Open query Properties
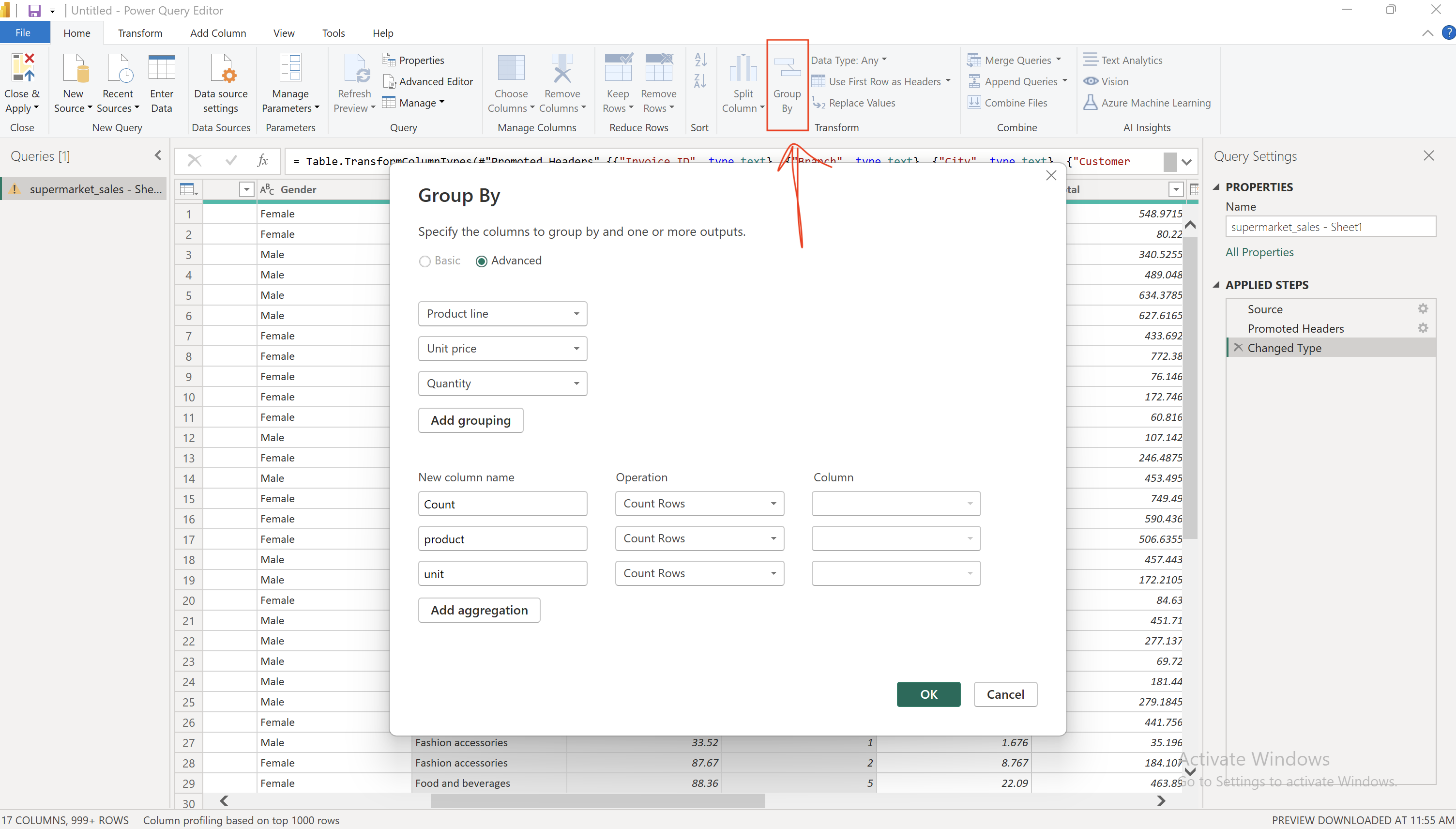Image resolution: width=1456 pixels, height=829 pixels. point(413,60)
